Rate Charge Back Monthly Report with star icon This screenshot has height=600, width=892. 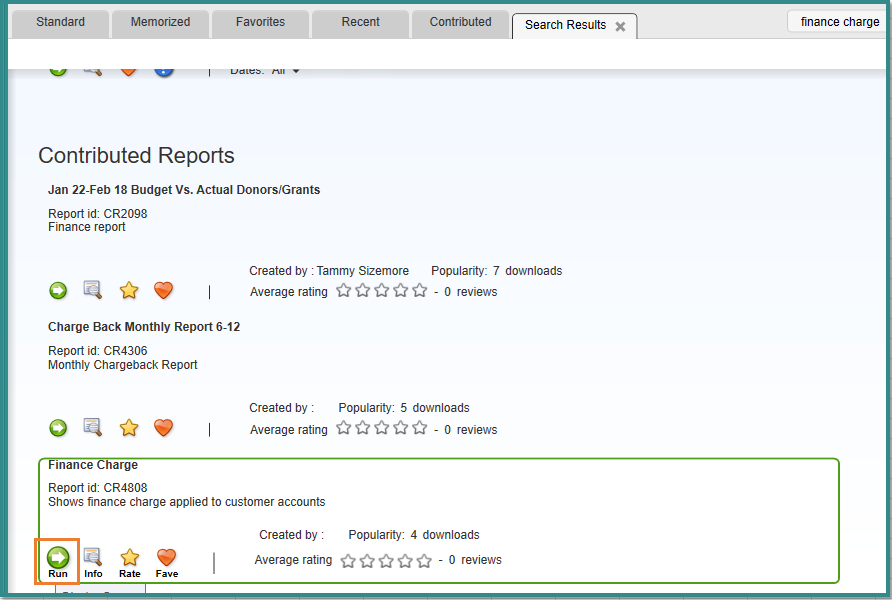[x=129, y=428]
